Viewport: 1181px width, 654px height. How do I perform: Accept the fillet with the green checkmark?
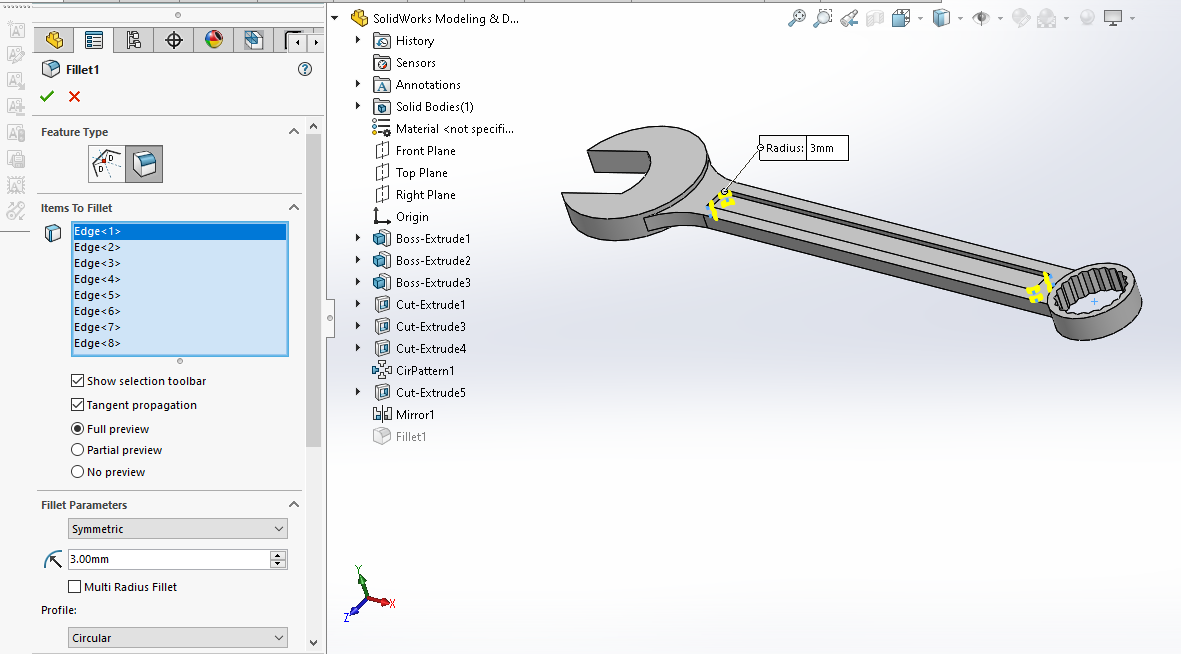[46, 97]
